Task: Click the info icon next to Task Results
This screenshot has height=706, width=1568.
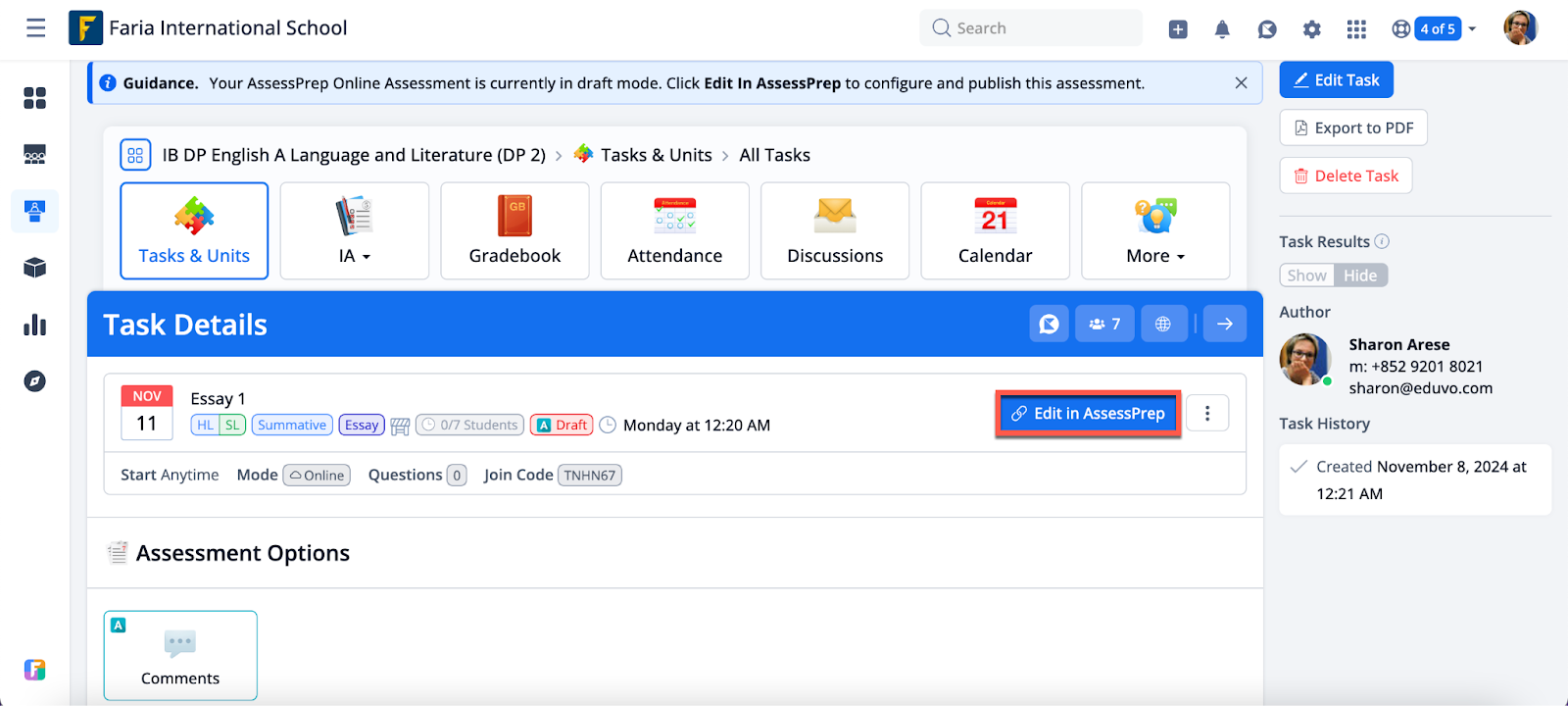Action: point(1382,241)
